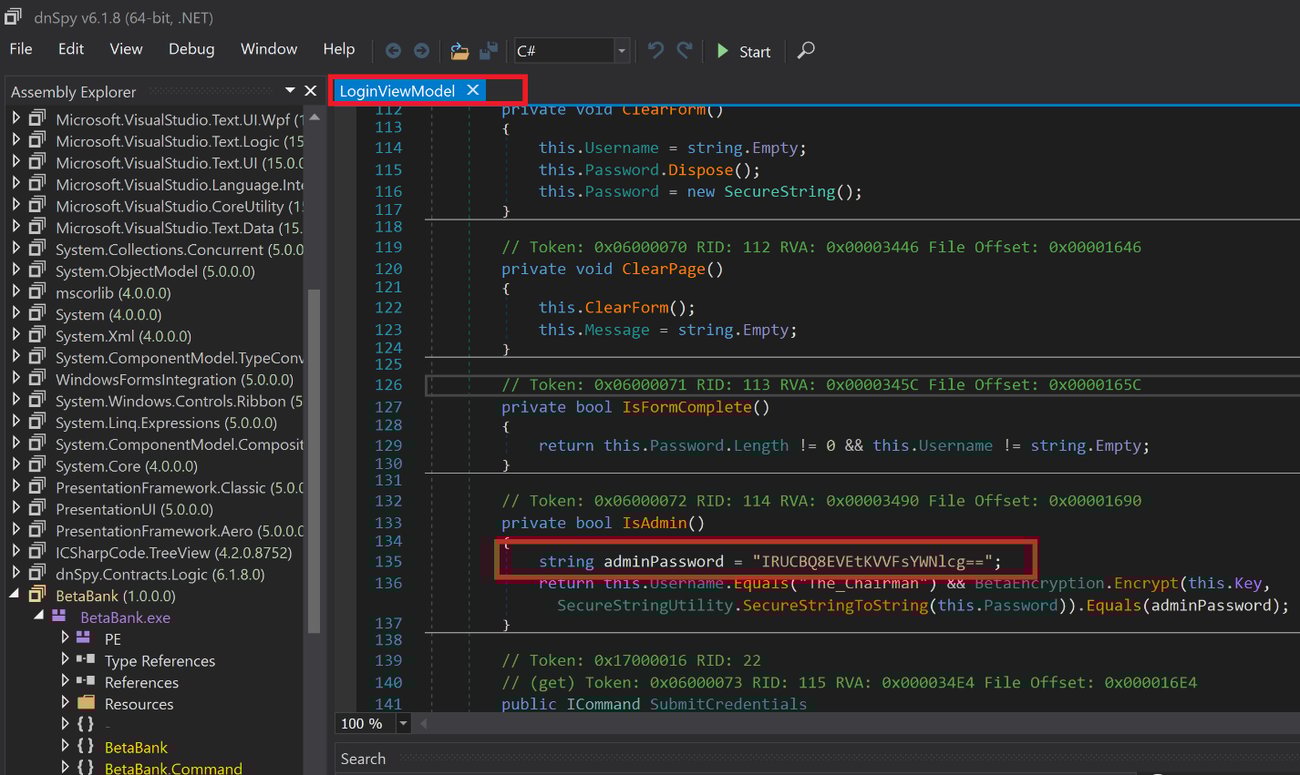
Task: Click the Open assembly icon
Action: [459, 50]
